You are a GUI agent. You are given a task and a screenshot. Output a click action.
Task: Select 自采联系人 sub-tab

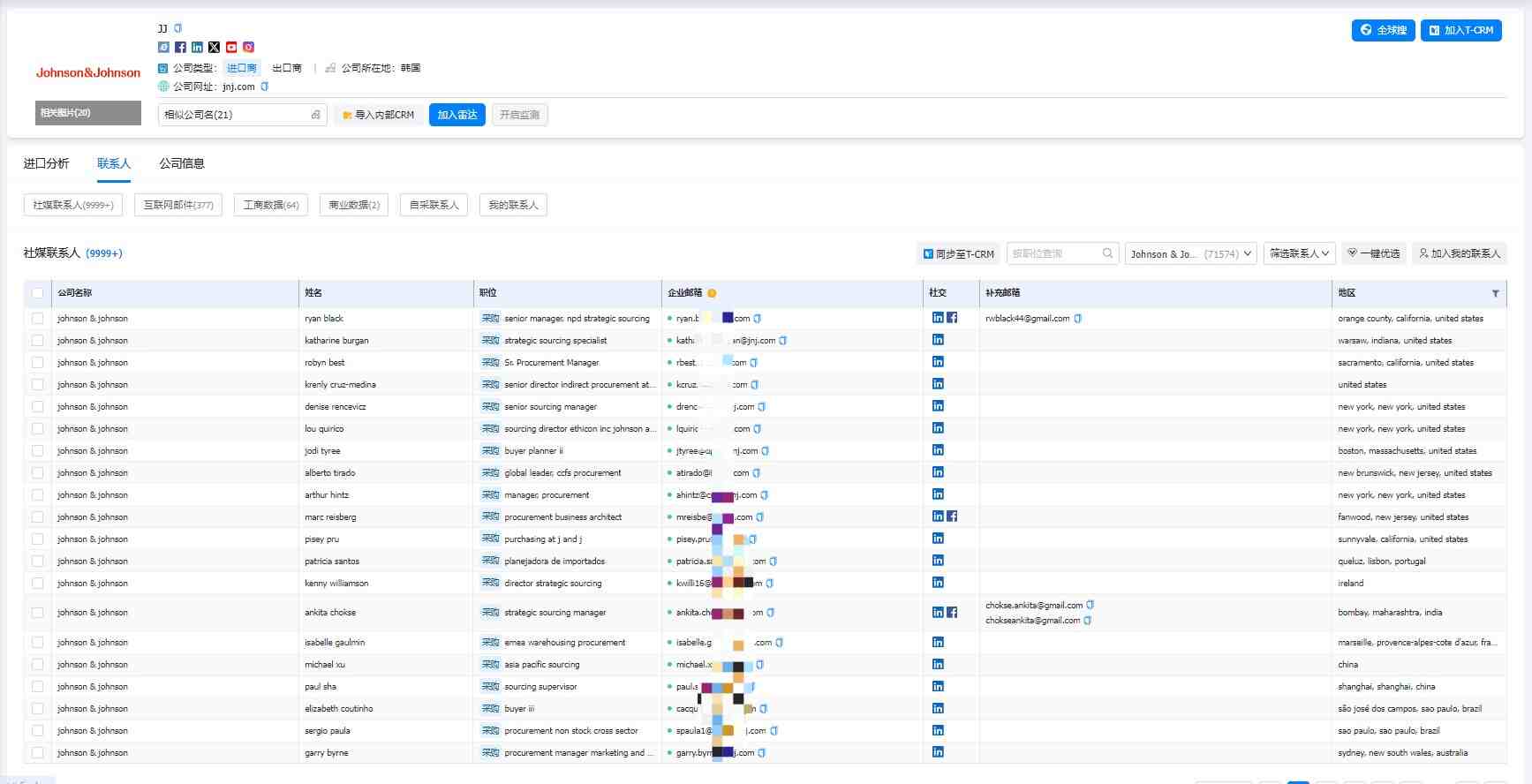pos(434,205)
